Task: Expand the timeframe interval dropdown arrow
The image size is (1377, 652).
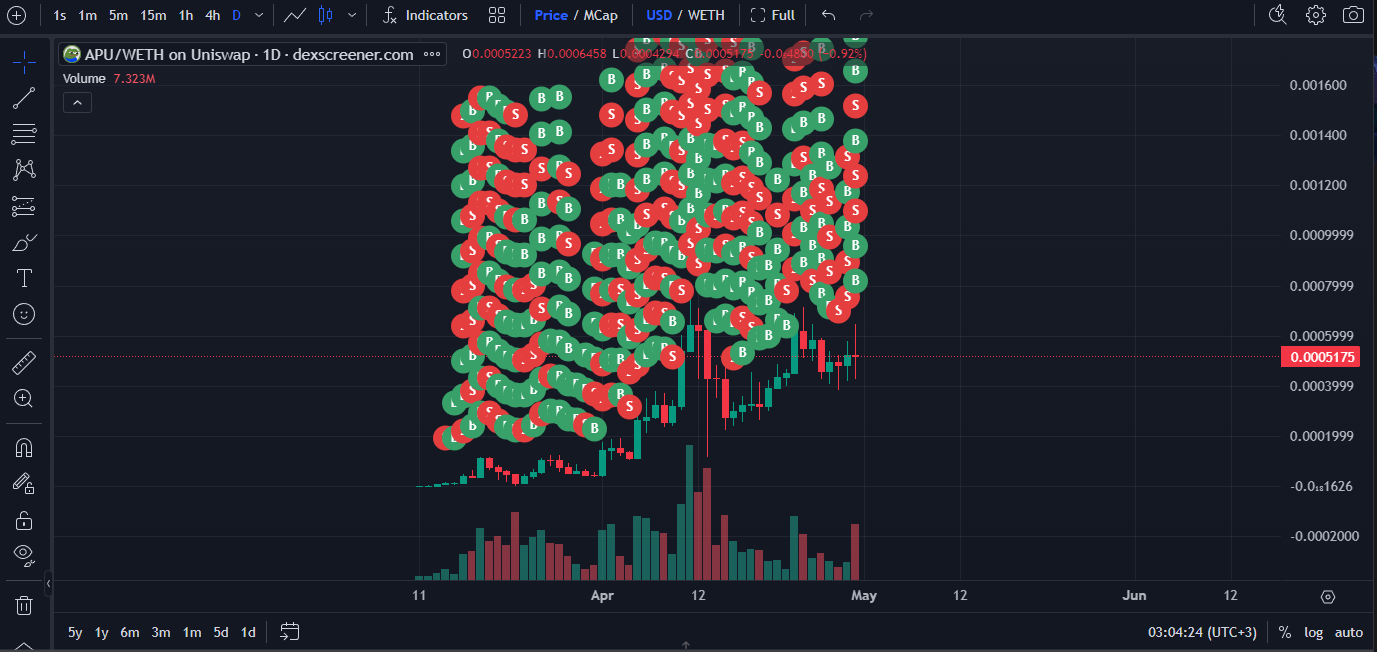Action: (x=260, y=15)
